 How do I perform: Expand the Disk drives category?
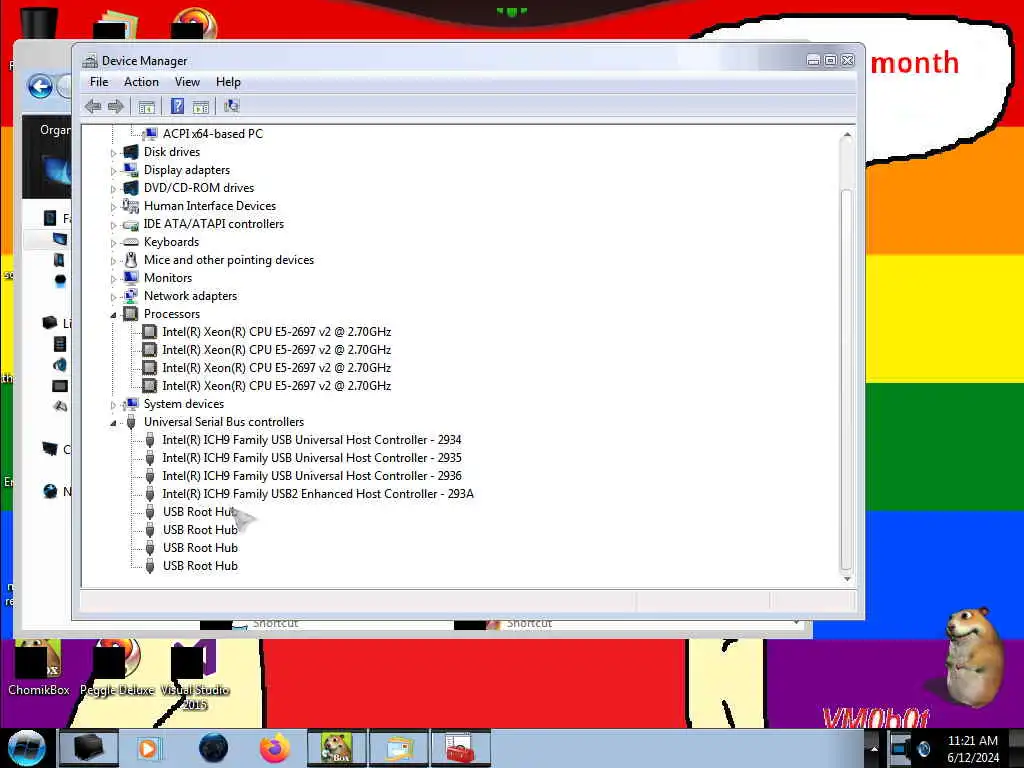click(114, 153)
